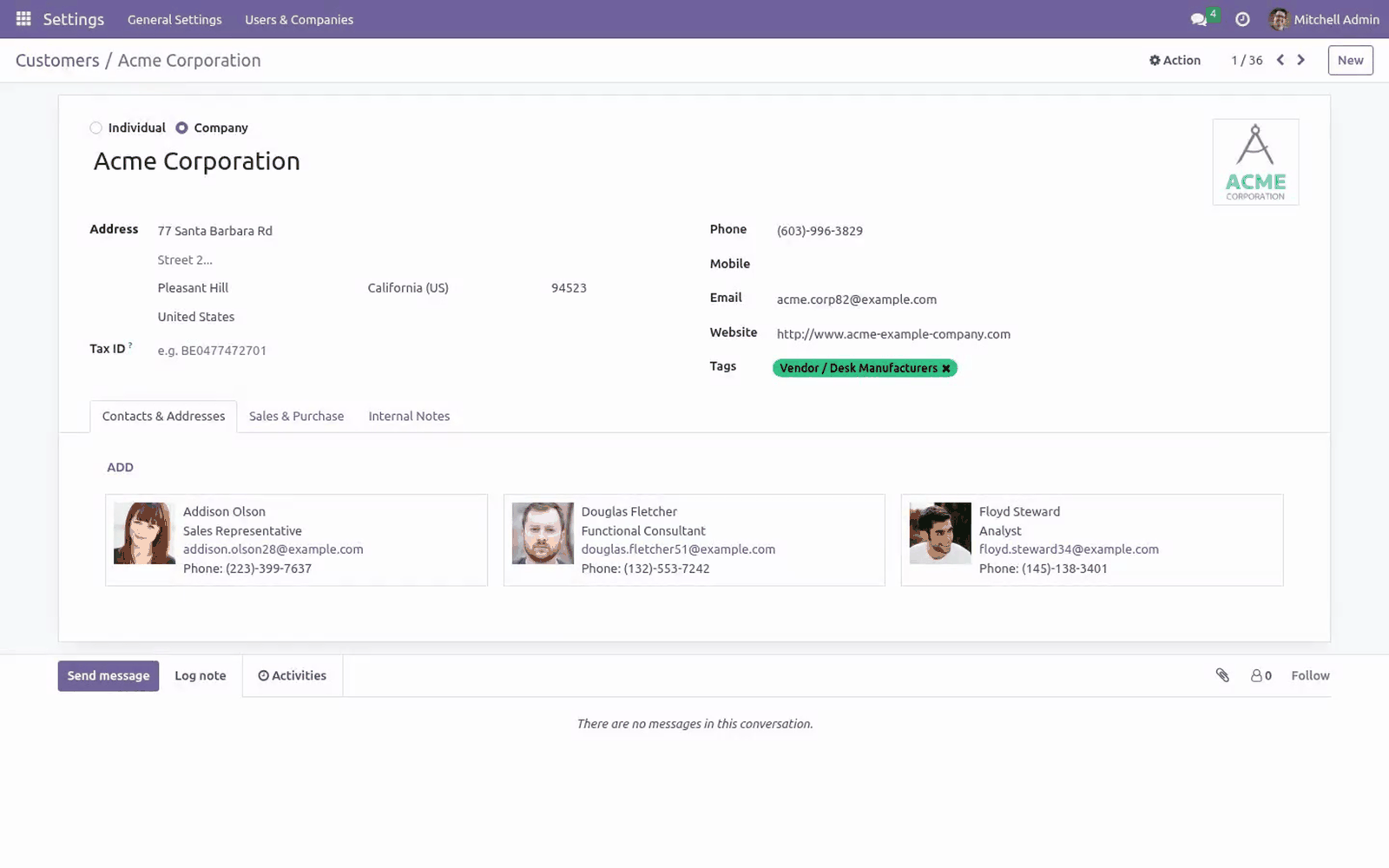Click the empty Mobile field
Image resolution: width=1389 pixels, height=868 pixels.
click(x=1037, y=264)
